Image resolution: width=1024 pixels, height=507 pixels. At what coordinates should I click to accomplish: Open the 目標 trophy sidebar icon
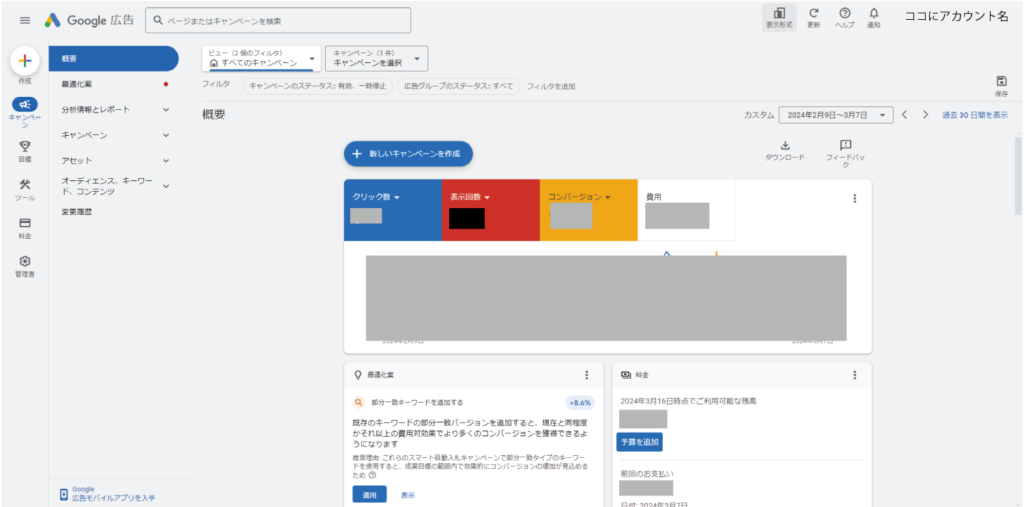click(x=25, y=146)
